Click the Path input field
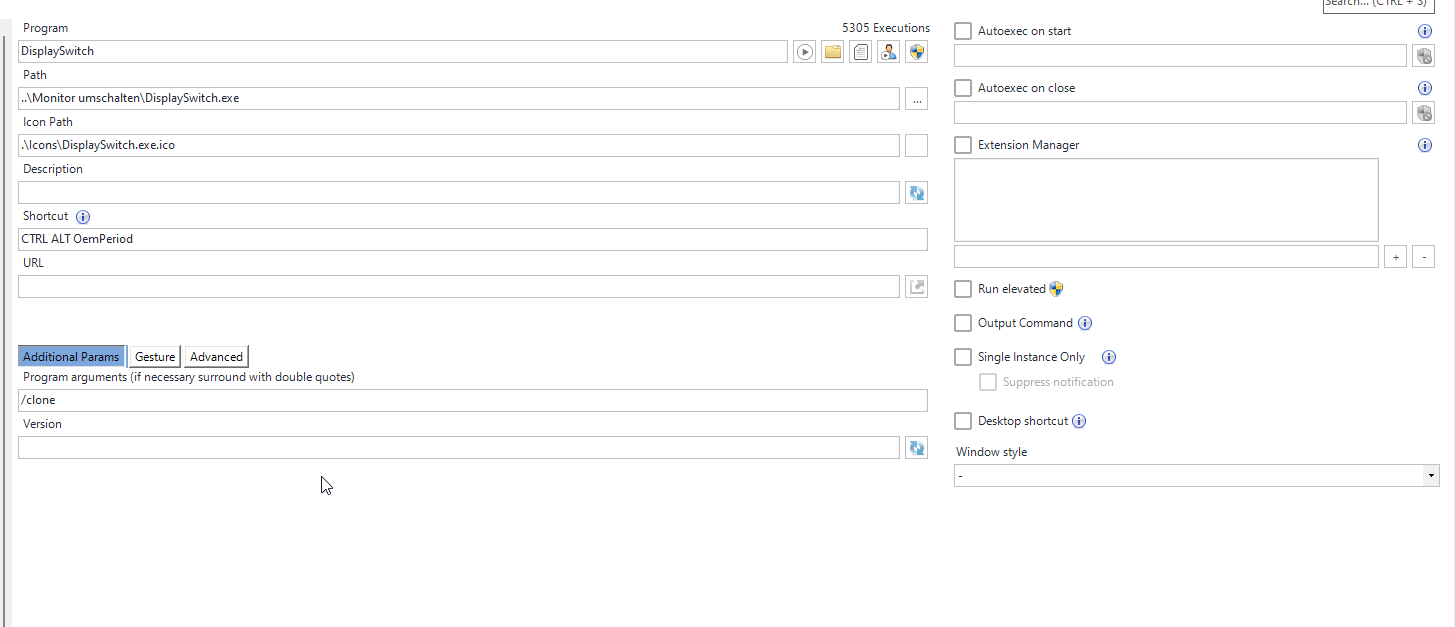 click(x=459, y=99)
